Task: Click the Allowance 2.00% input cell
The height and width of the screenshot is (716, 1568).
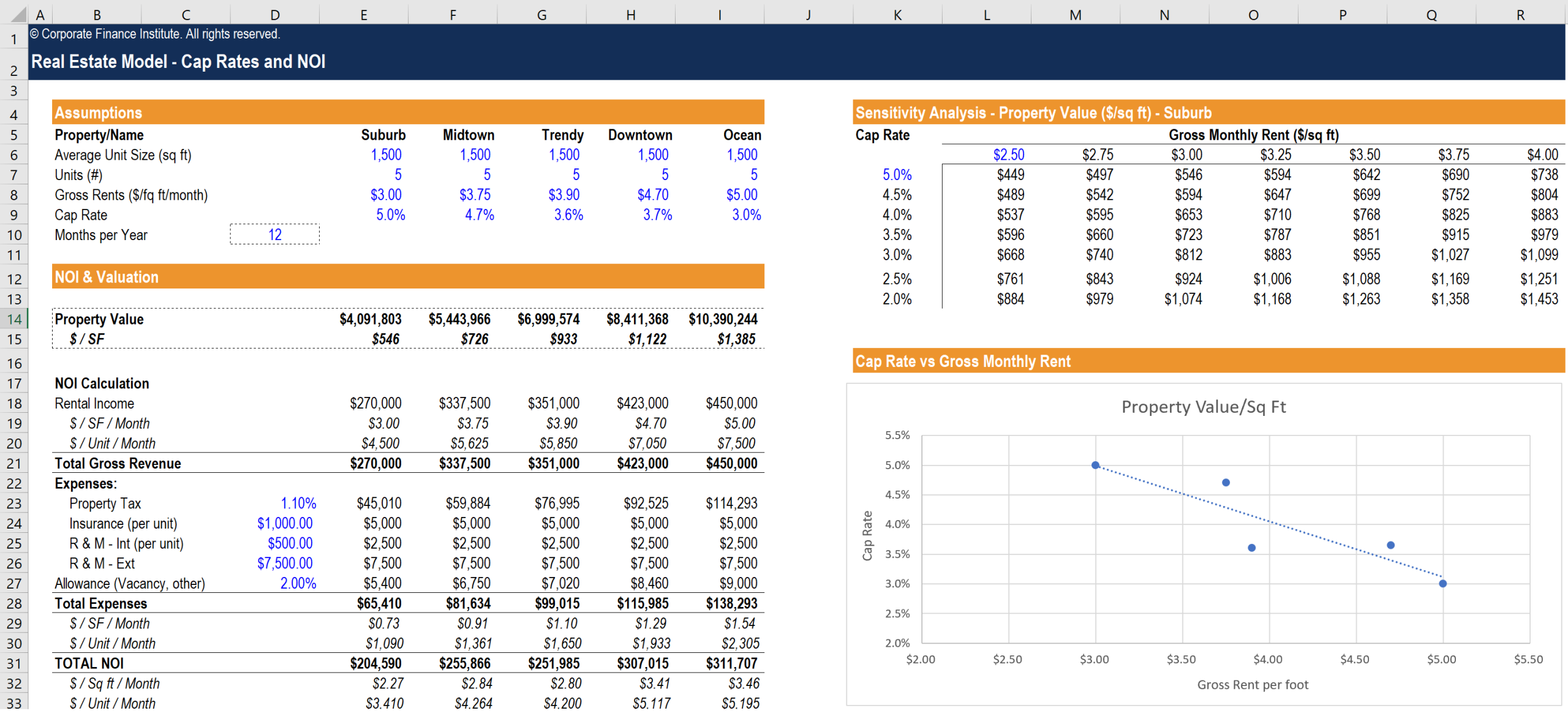Action: click(298, 584)
